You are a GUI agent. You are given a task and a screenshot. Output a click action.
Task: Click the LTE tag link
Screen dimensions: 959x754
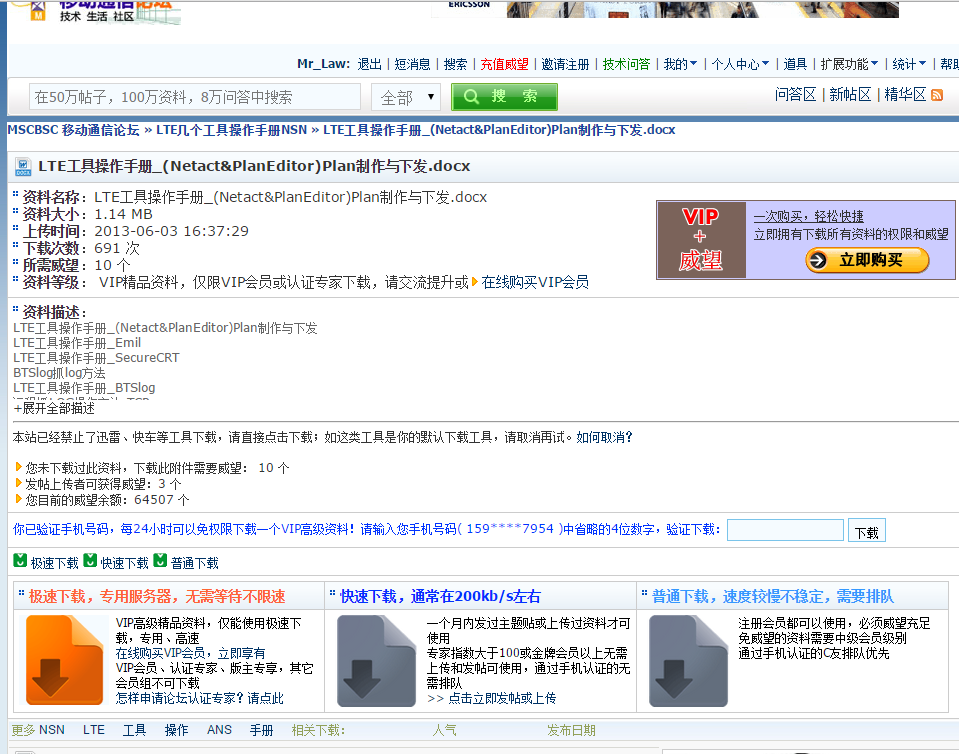pos(94,730)
